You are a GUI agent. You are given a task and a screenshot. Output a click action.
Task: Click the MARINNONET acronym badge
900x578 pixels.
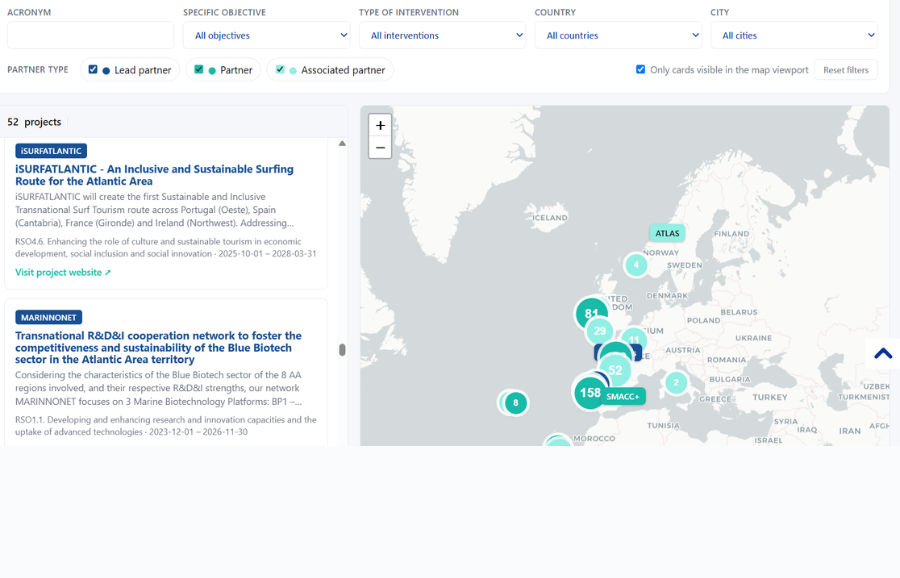[x=49, y=317]
